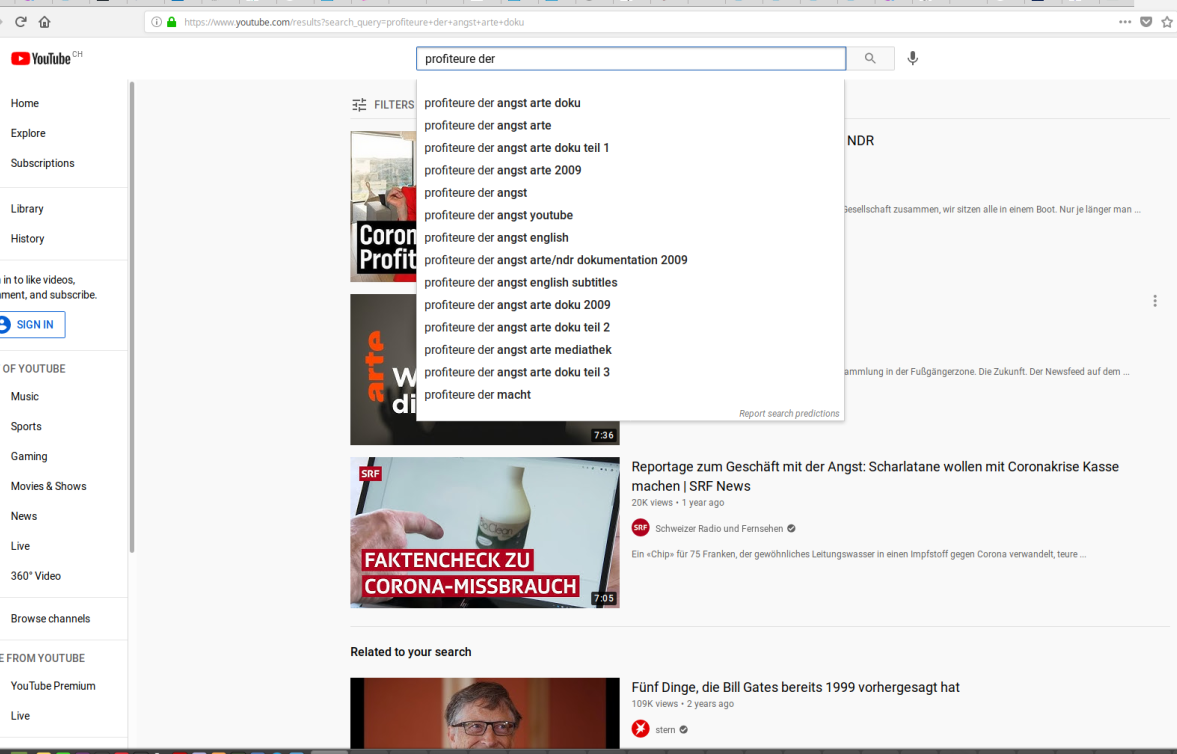Viewport: 1177px width, 754px height.
Task: Choose suggestion 'profiteure der angst english subtitles'
Action: click(630, 282)
